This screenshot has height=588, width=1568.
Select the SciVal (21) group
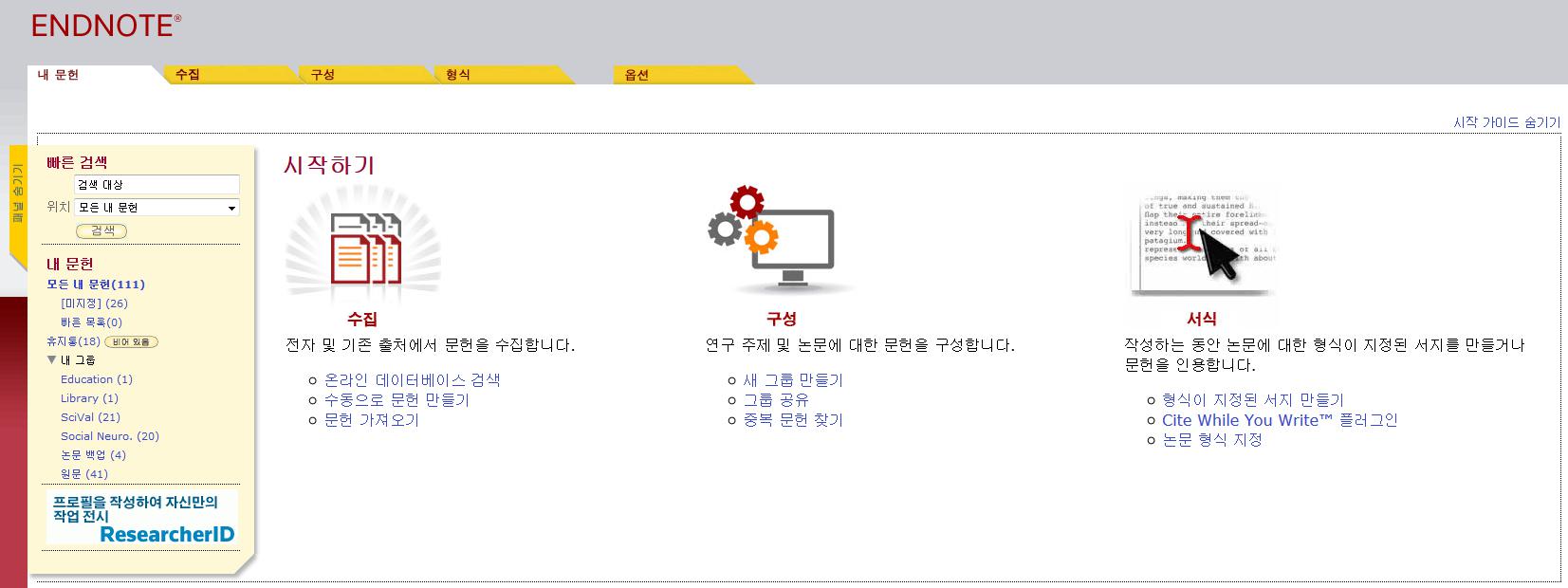[90, 417]
